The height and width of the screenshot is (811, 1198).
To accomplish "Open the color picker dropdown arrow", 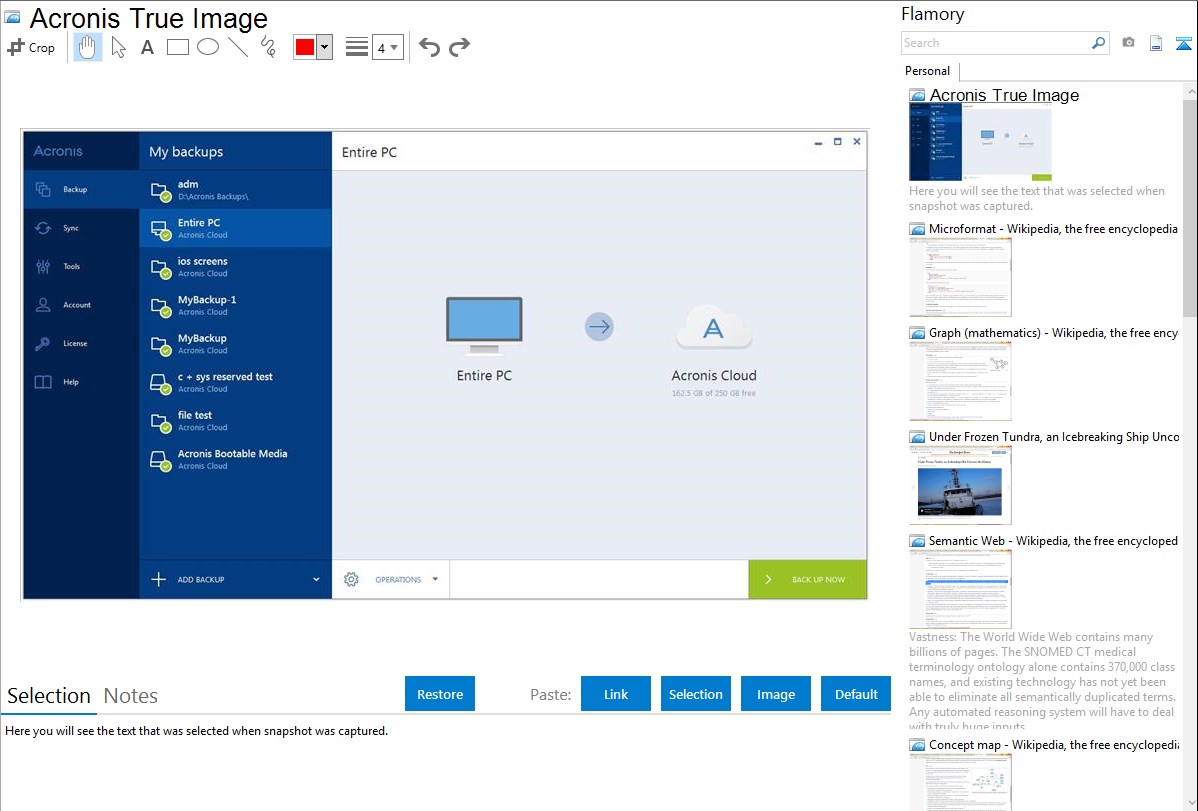I will tap(325, 47).
